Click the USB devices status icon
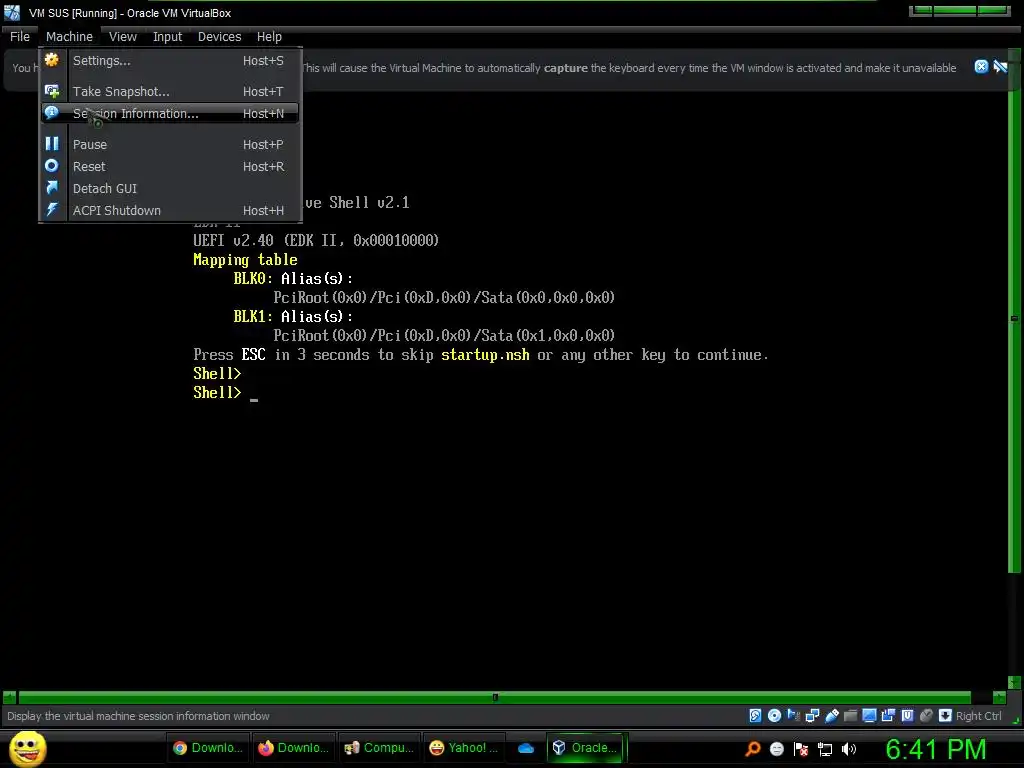Screen dimensions: 1024x768 pos(831,716)
